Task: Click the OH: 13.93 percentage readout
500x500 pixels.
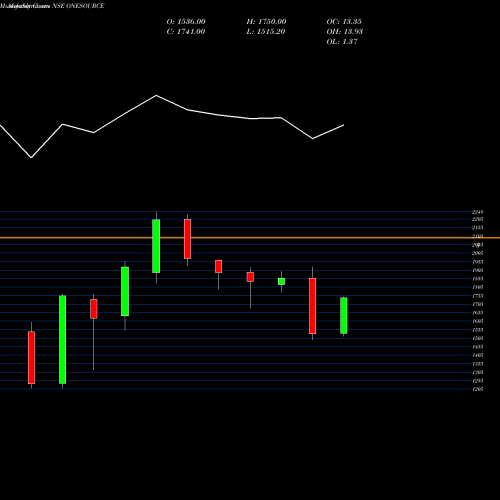Action: (345, 32)
